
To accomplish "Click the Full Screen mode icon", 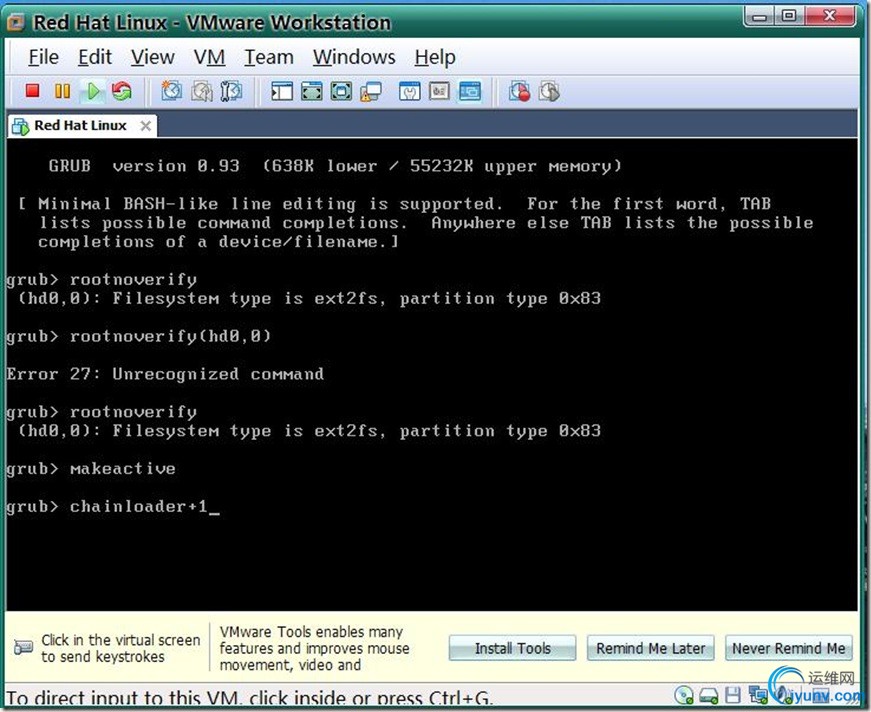I will tap(341, 91).
